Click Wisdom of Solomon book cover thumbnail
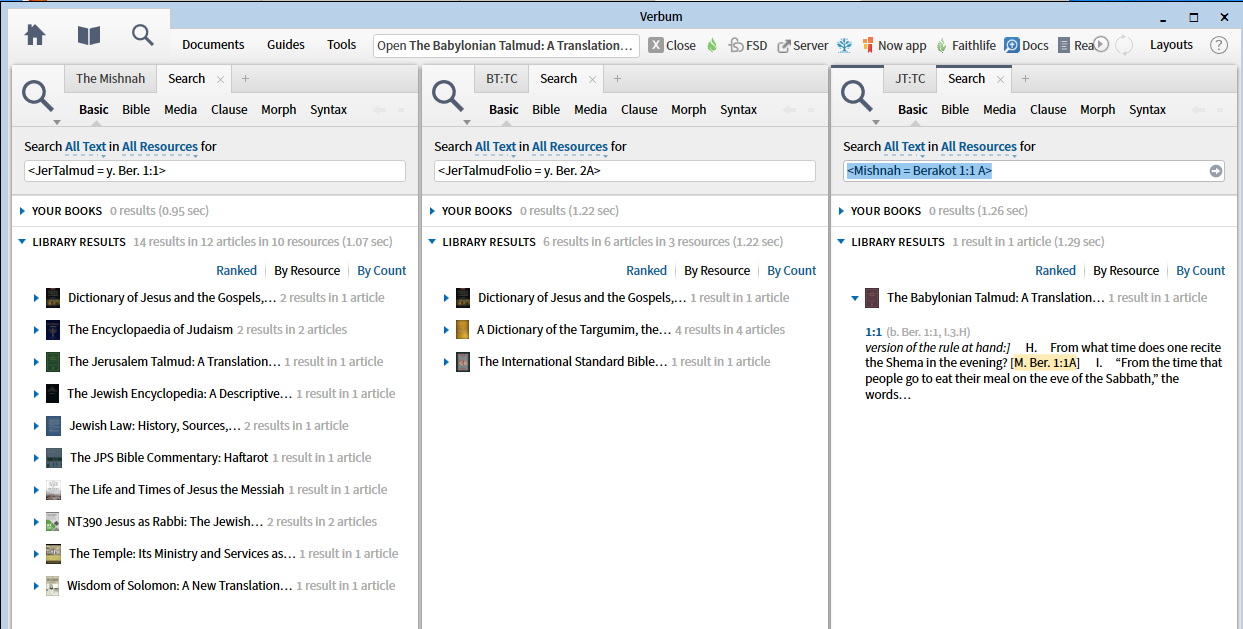 pyautogui.click(x=53, y=586)
